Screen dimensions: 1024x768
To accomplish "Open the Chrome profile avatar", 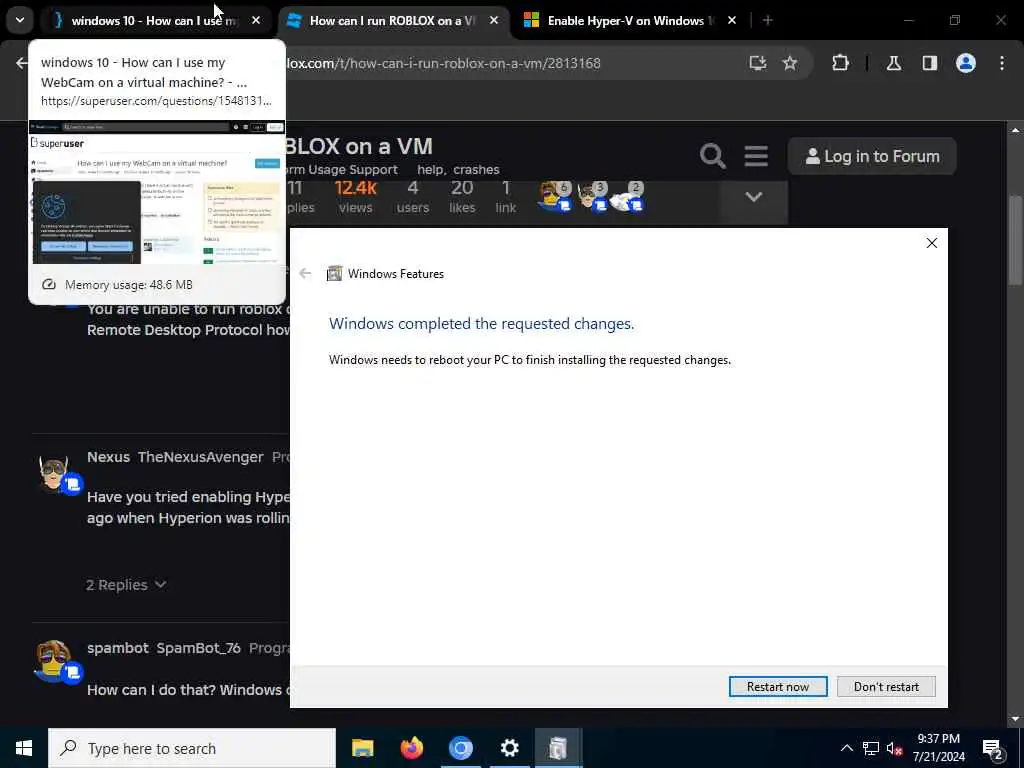I will tap(966, 63).
